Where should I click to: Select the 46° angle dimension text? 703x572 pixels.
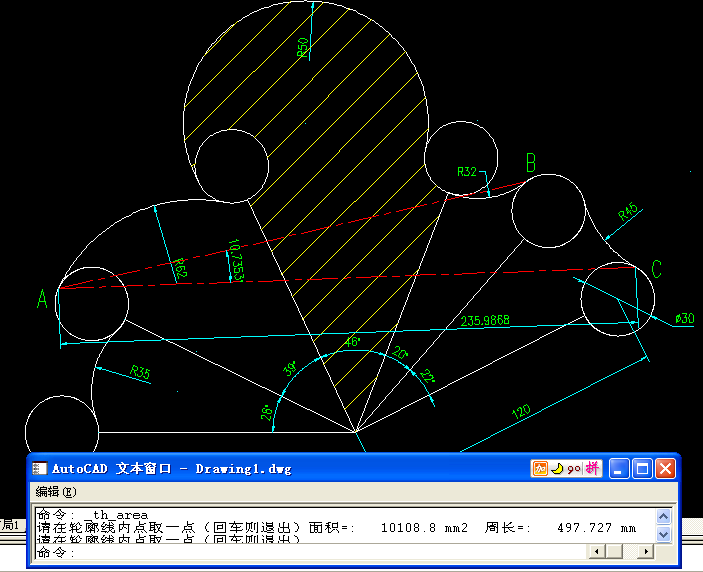click(352, 342)
